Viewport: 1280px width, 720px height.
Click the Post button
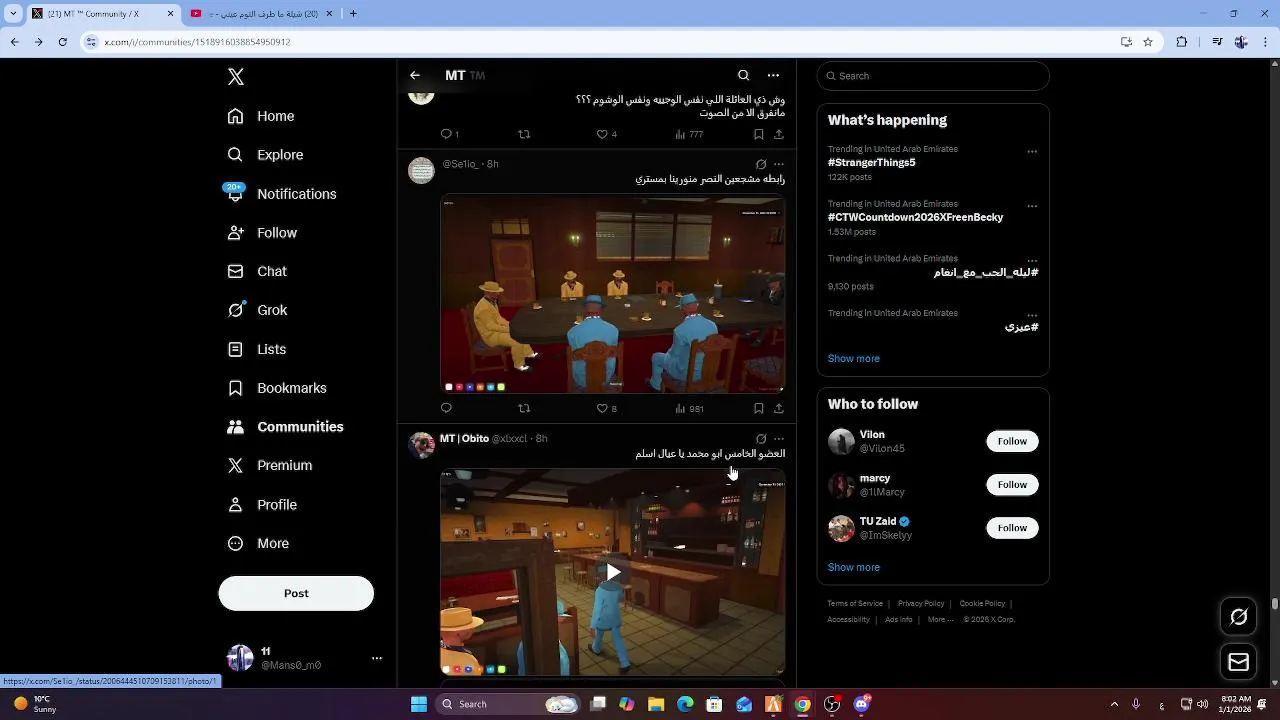(x=296, y=593)
